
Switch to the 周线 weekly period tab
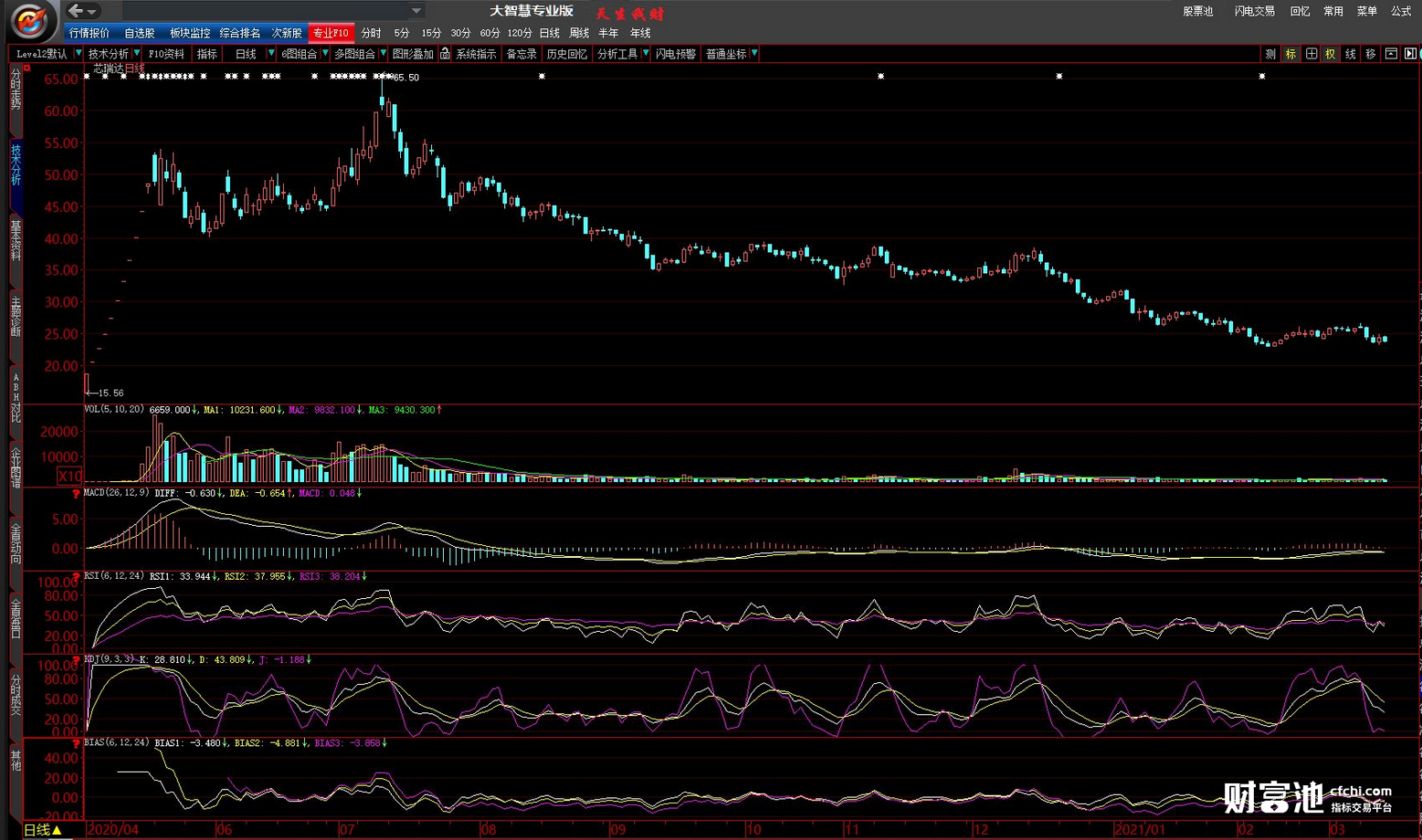click(579, 33)
